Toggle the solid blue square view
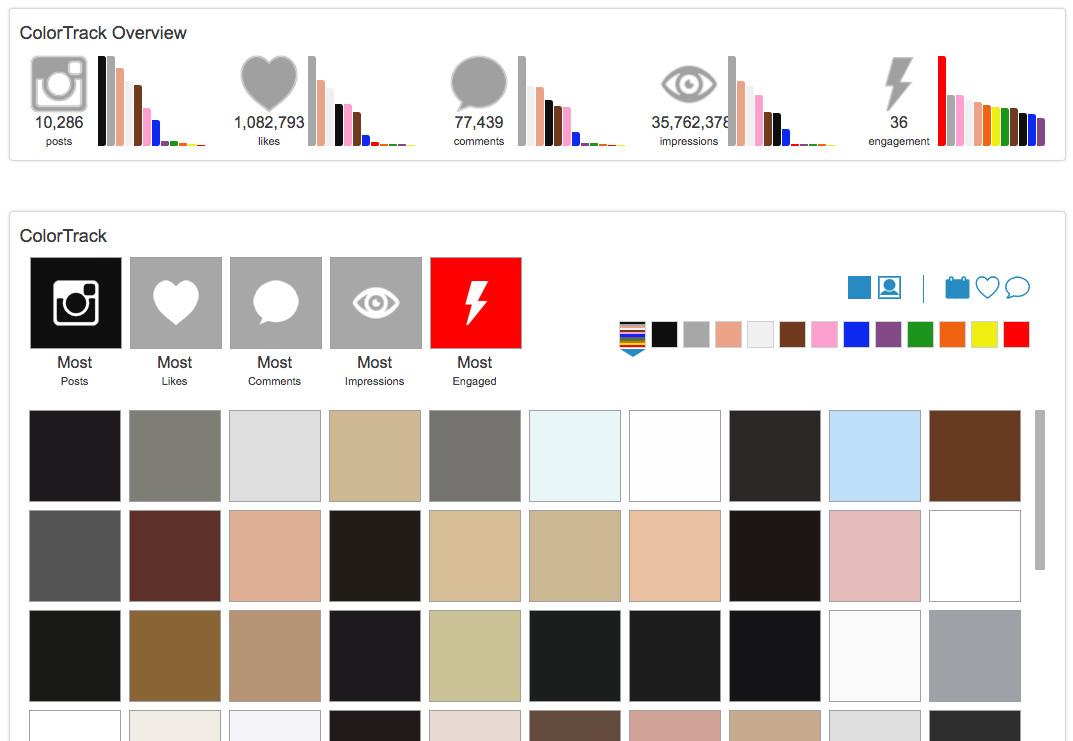The image size is (1073, 741). click(x=859, y=288)
